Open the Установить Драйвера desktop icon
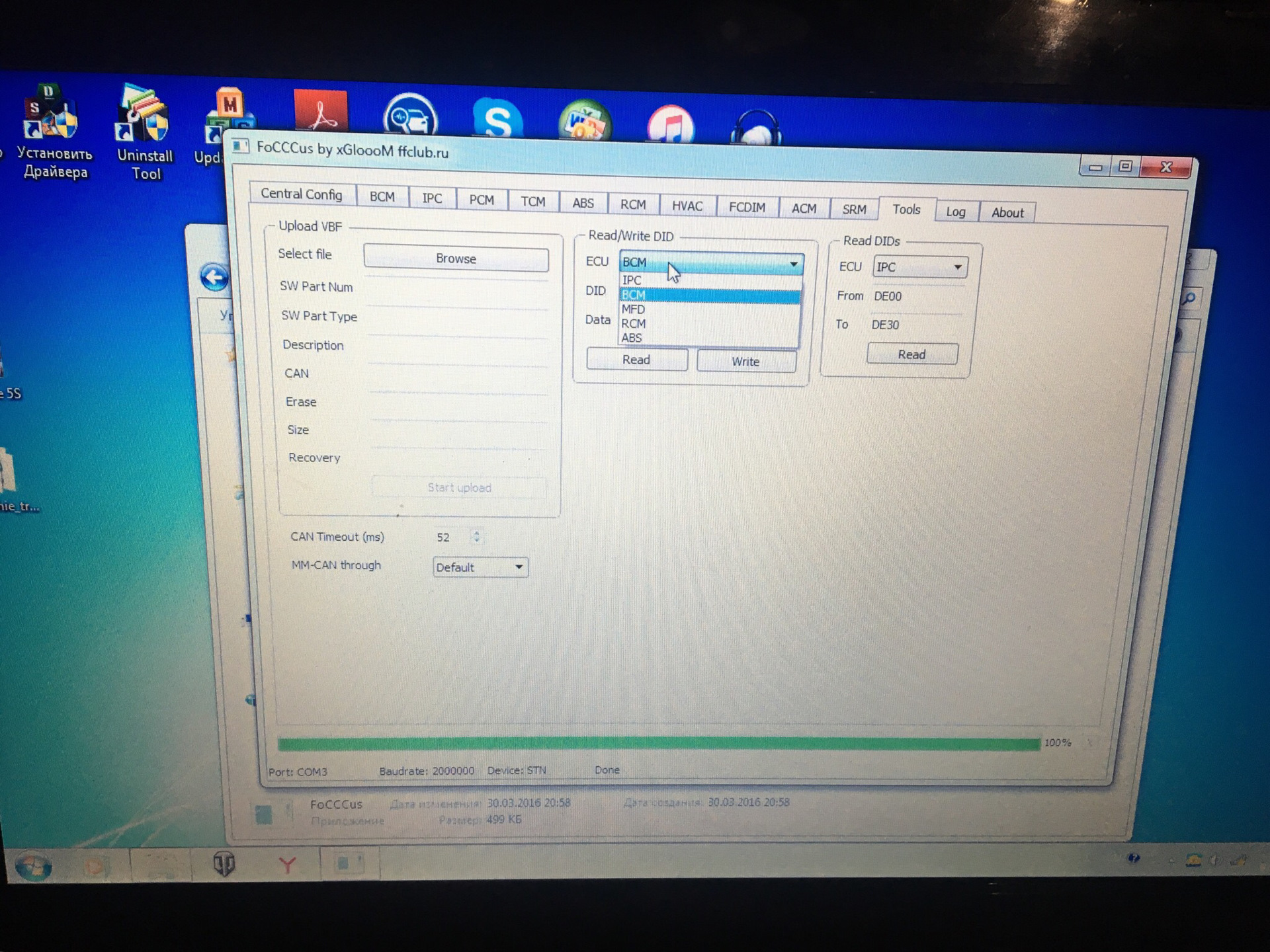The height and width of the screenshot is (952, 1270). [x=54, y=132]
